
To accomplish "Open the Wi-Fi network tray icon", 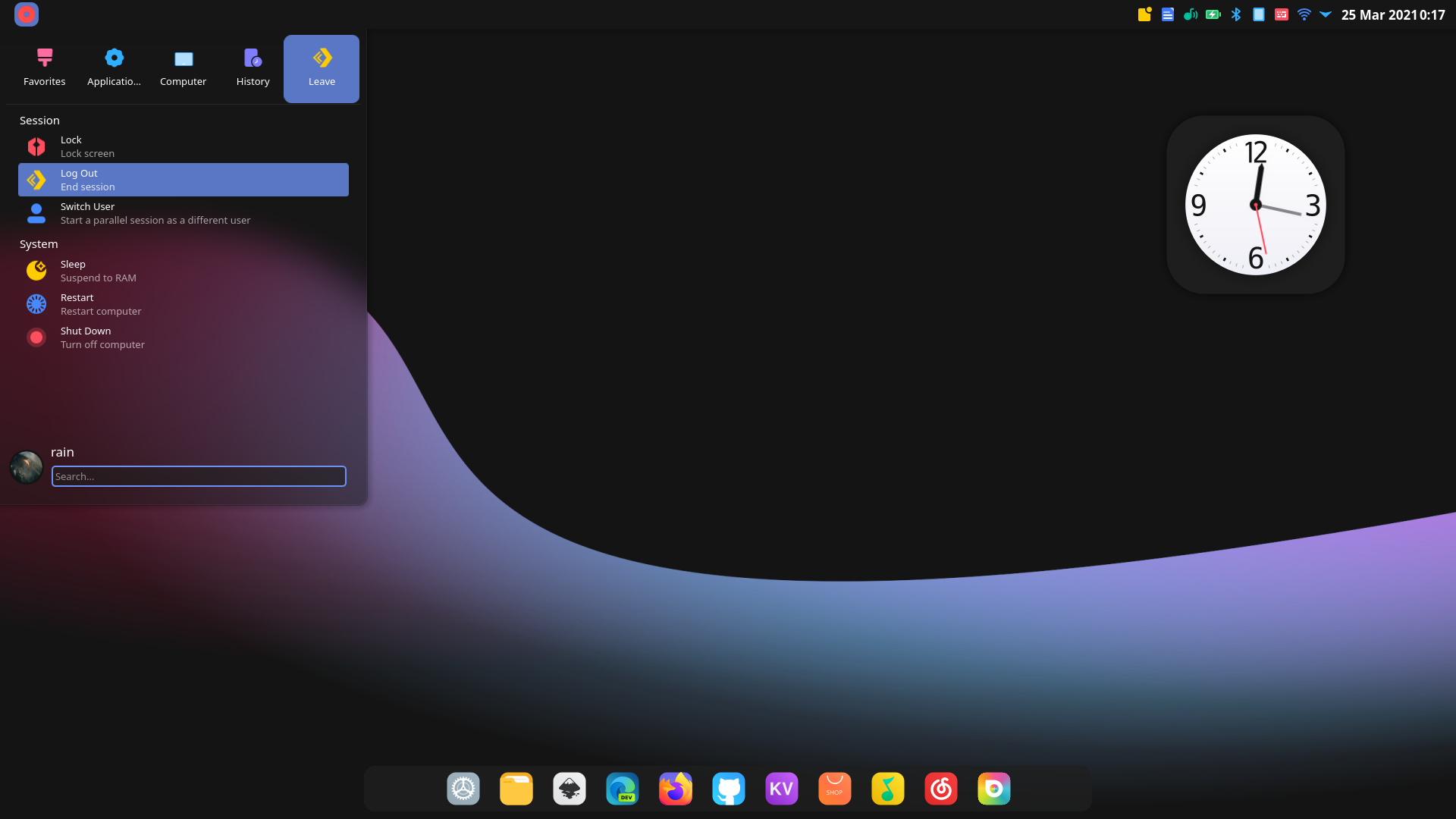I will (1304, 14).
